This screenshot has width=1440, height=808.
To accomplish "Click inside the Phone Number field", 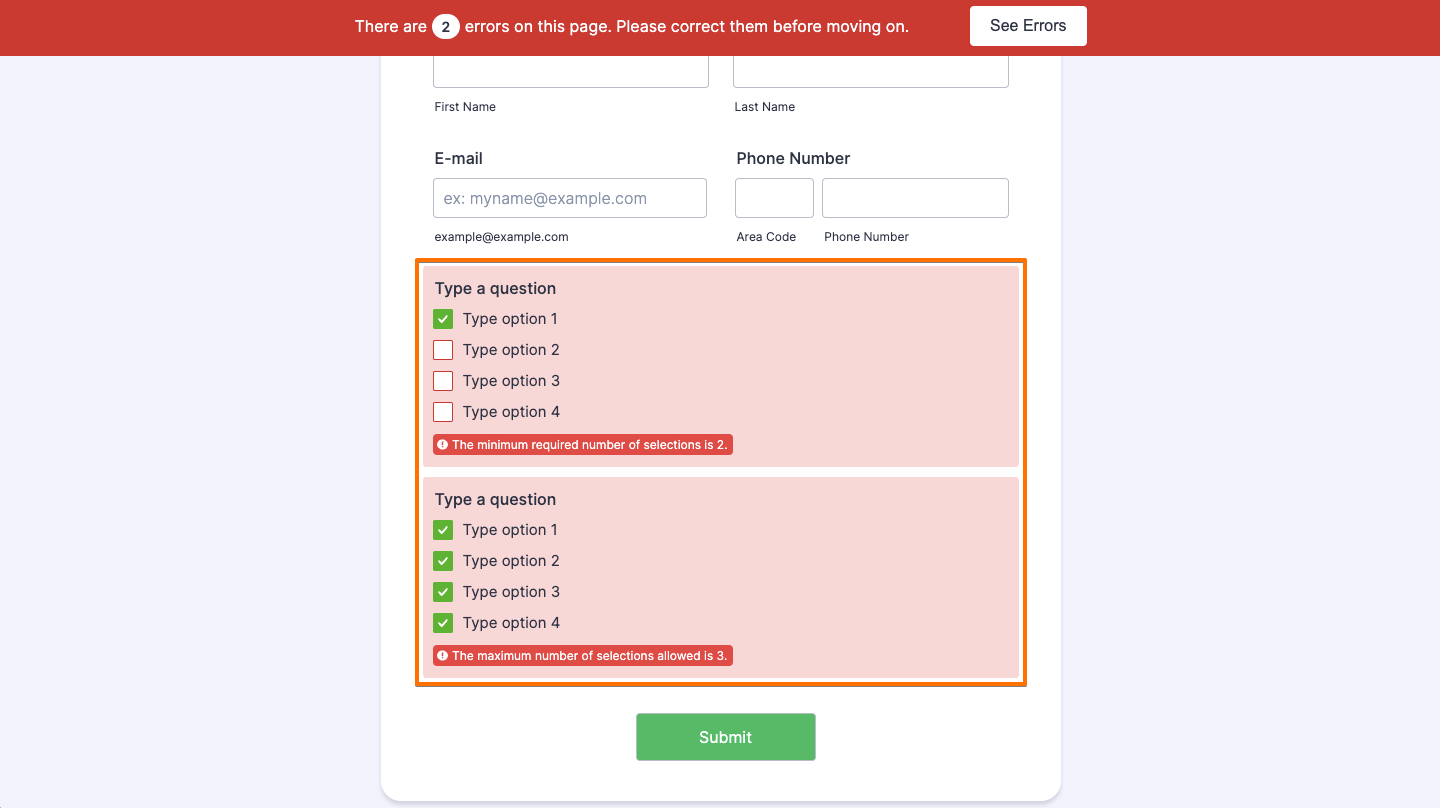I will (x=914, y=198).
